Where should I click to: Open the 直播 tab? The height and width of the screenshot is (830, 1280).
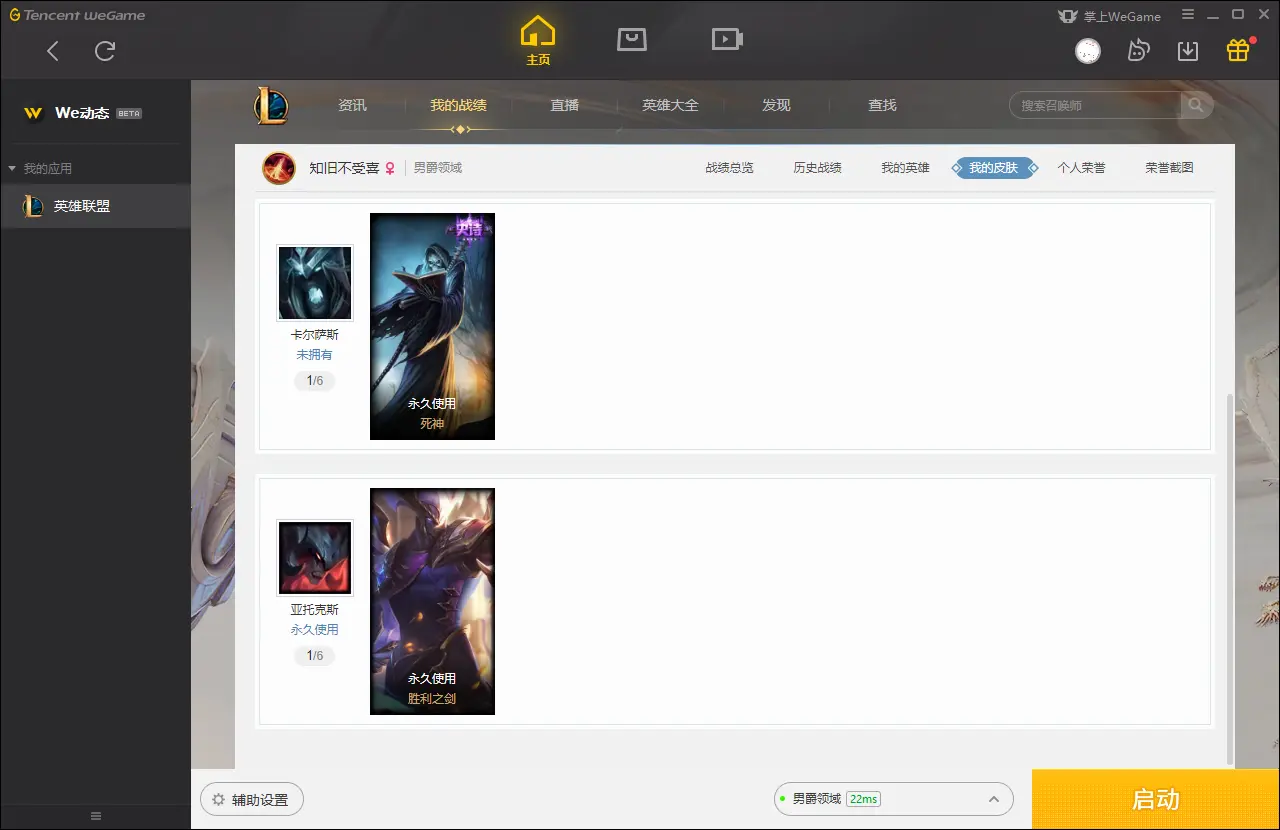point(564,105)
